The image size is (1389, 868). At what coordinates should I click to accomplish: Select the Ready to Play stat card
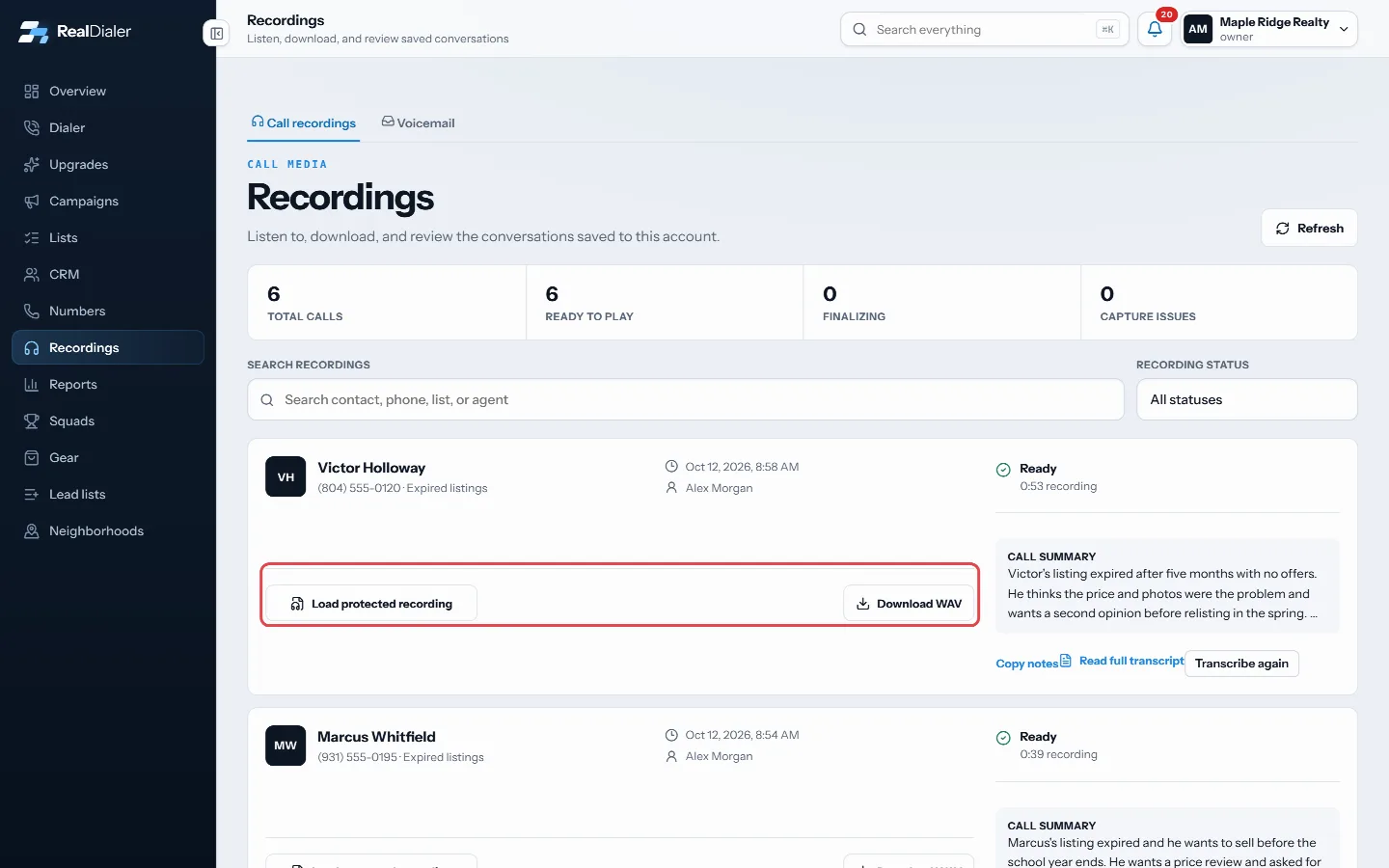point(665,303)
